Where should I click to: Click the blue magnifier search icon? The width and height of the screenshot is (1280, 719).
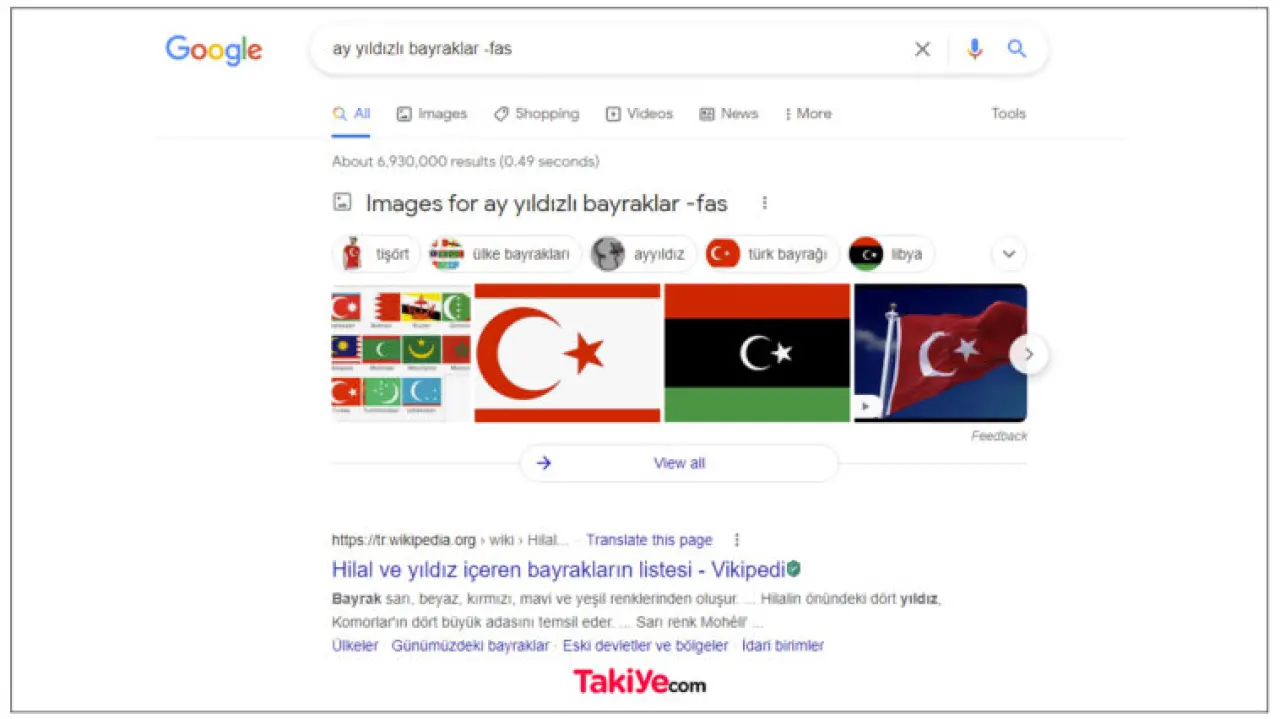coord(1017,48)
